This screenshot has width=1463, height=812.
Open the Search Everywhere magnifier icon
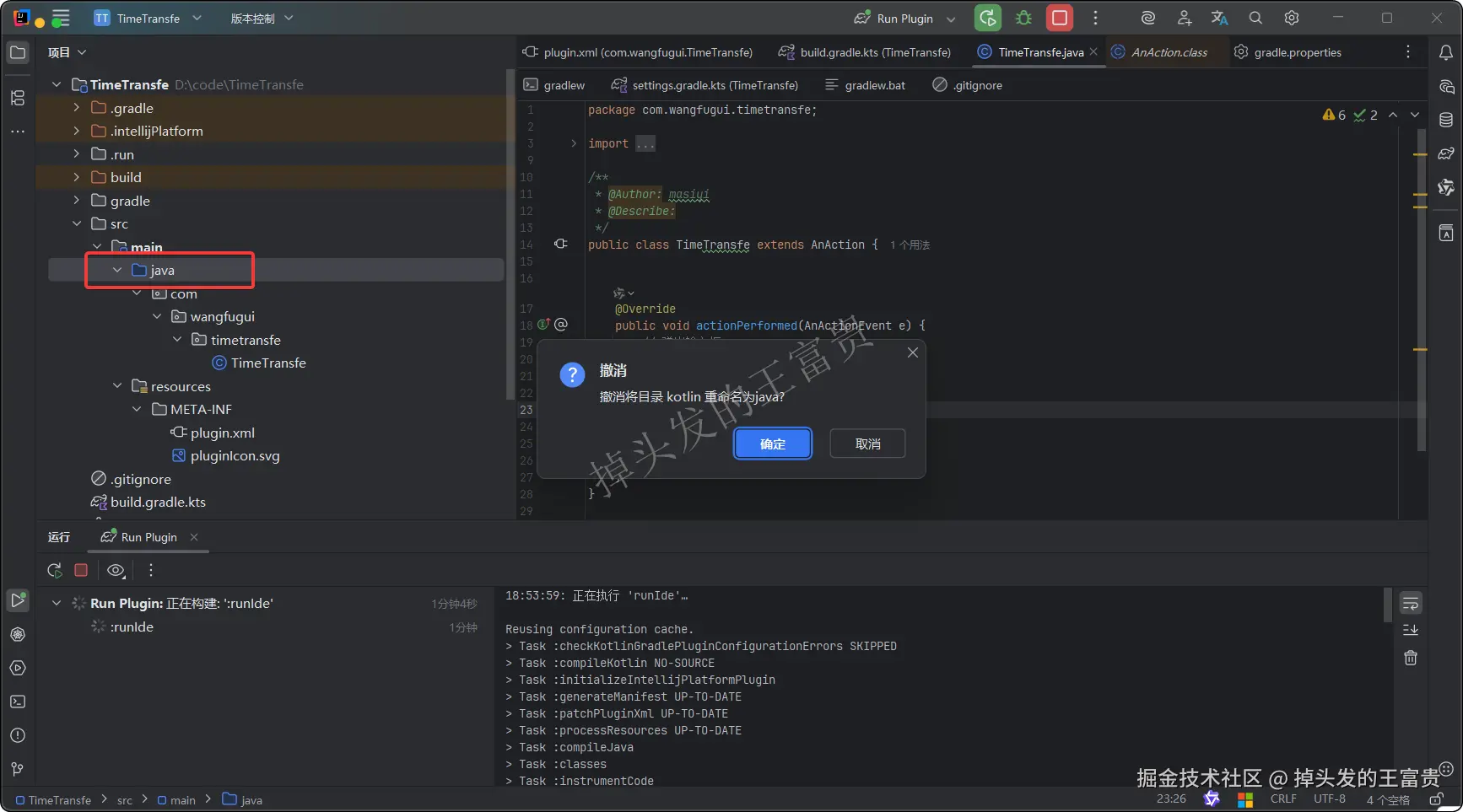[x=1255, y=18]
